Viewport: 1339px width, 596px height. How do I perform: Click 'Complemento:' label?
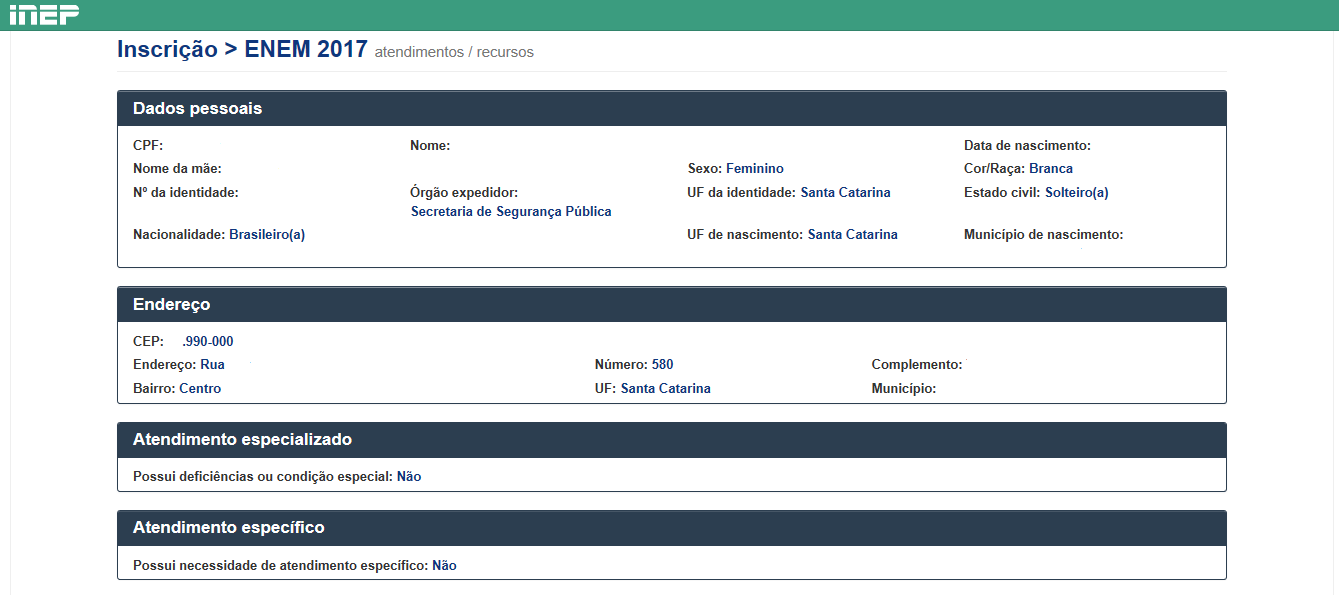pos(917,365)
